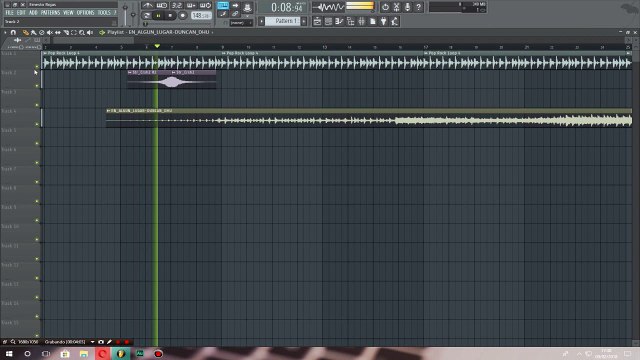Open the playlist view icon
Viewport: 640px width, 360px height.
317,21
